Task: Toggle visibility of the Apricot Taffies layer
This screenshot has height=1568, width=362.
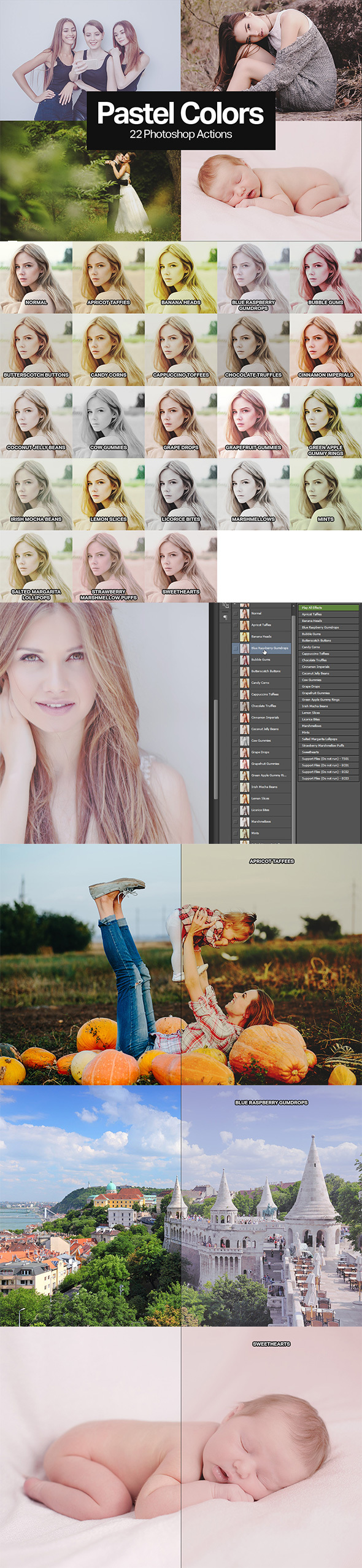Action: pos(236,625)
